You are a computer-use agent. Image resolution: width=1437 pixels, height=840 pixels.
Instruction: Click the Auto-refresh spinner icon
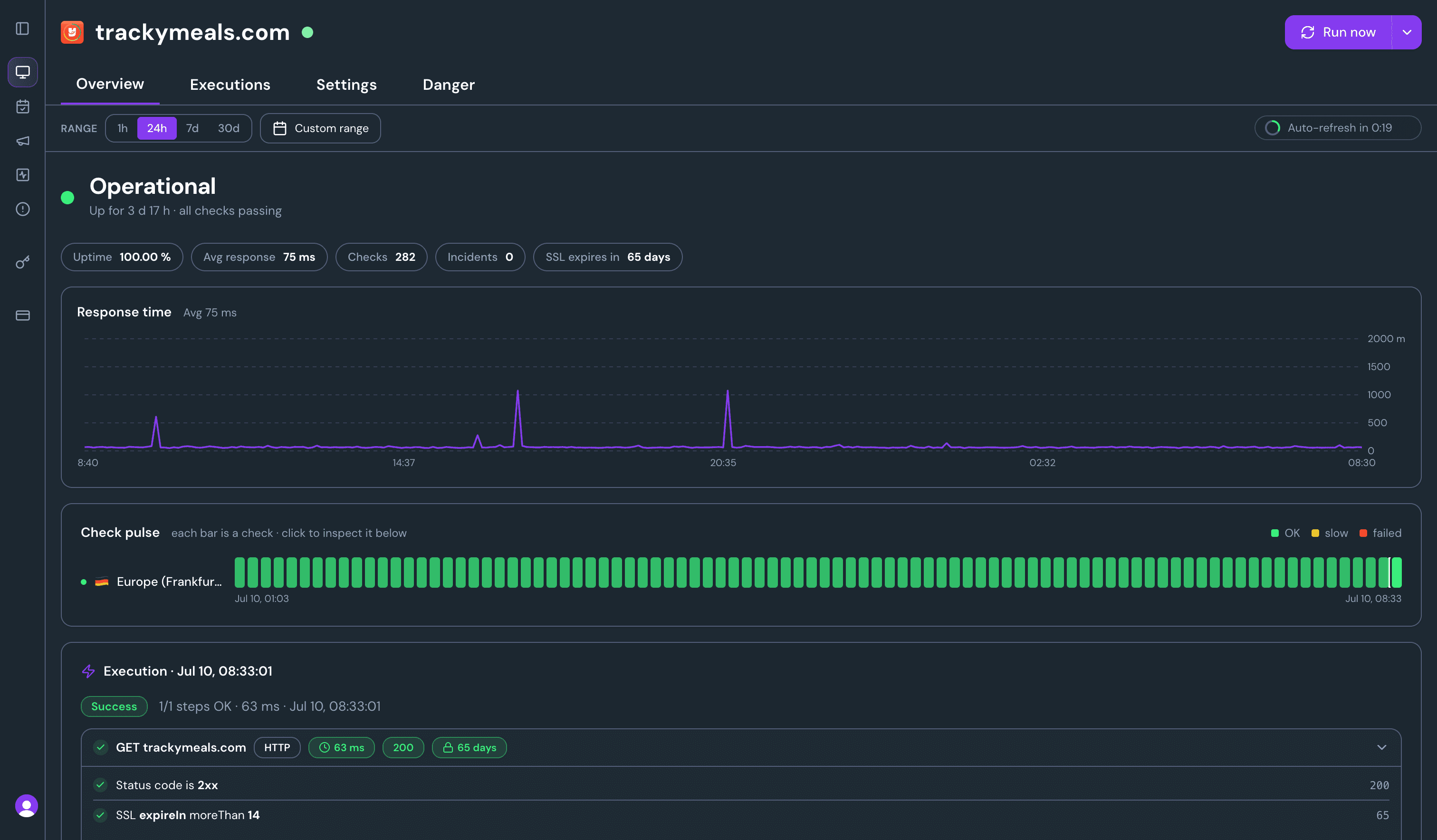pos(1272,128)
